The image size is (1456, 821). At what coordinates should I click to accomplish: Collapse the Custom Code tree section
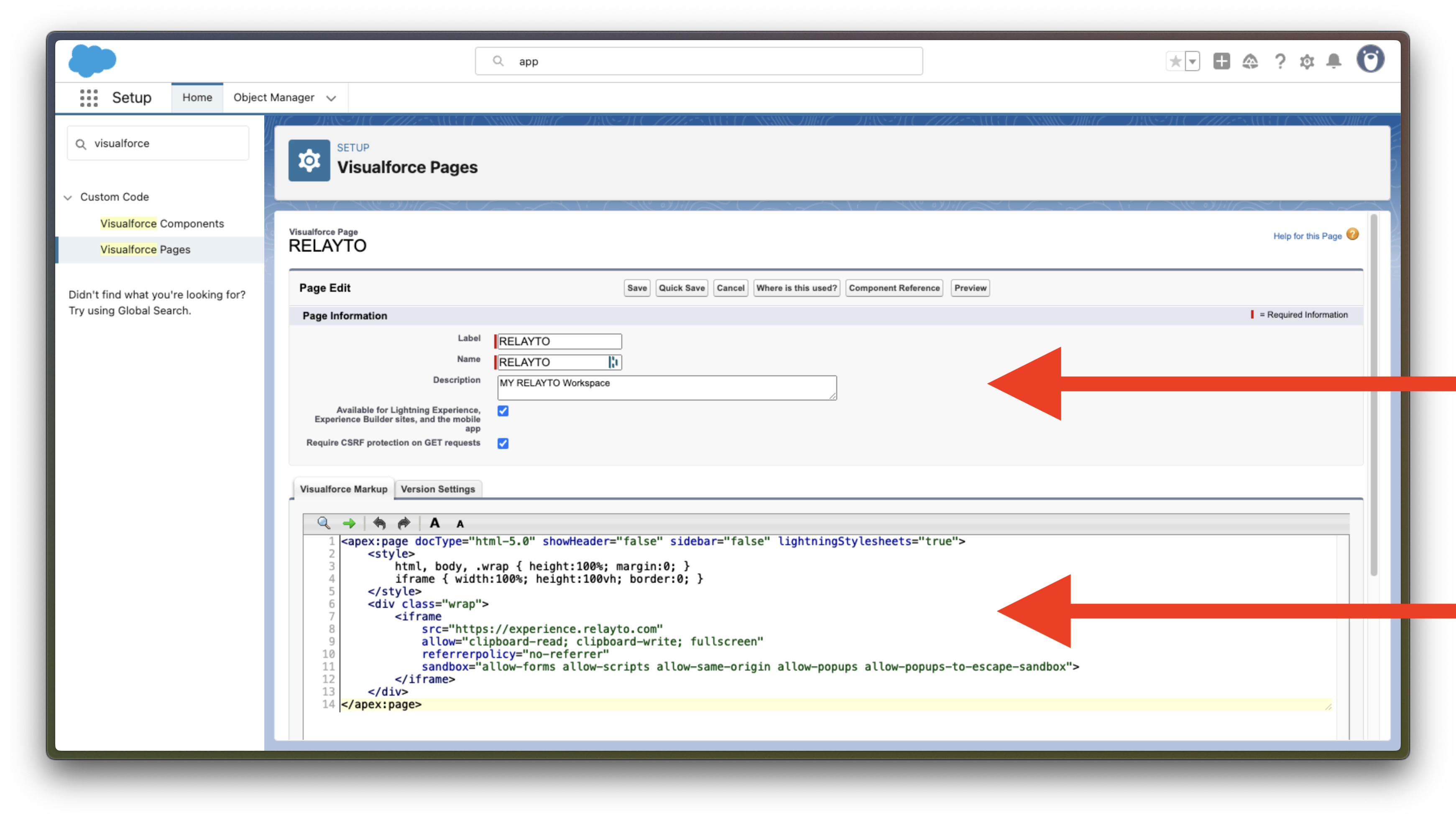(68, 197)
